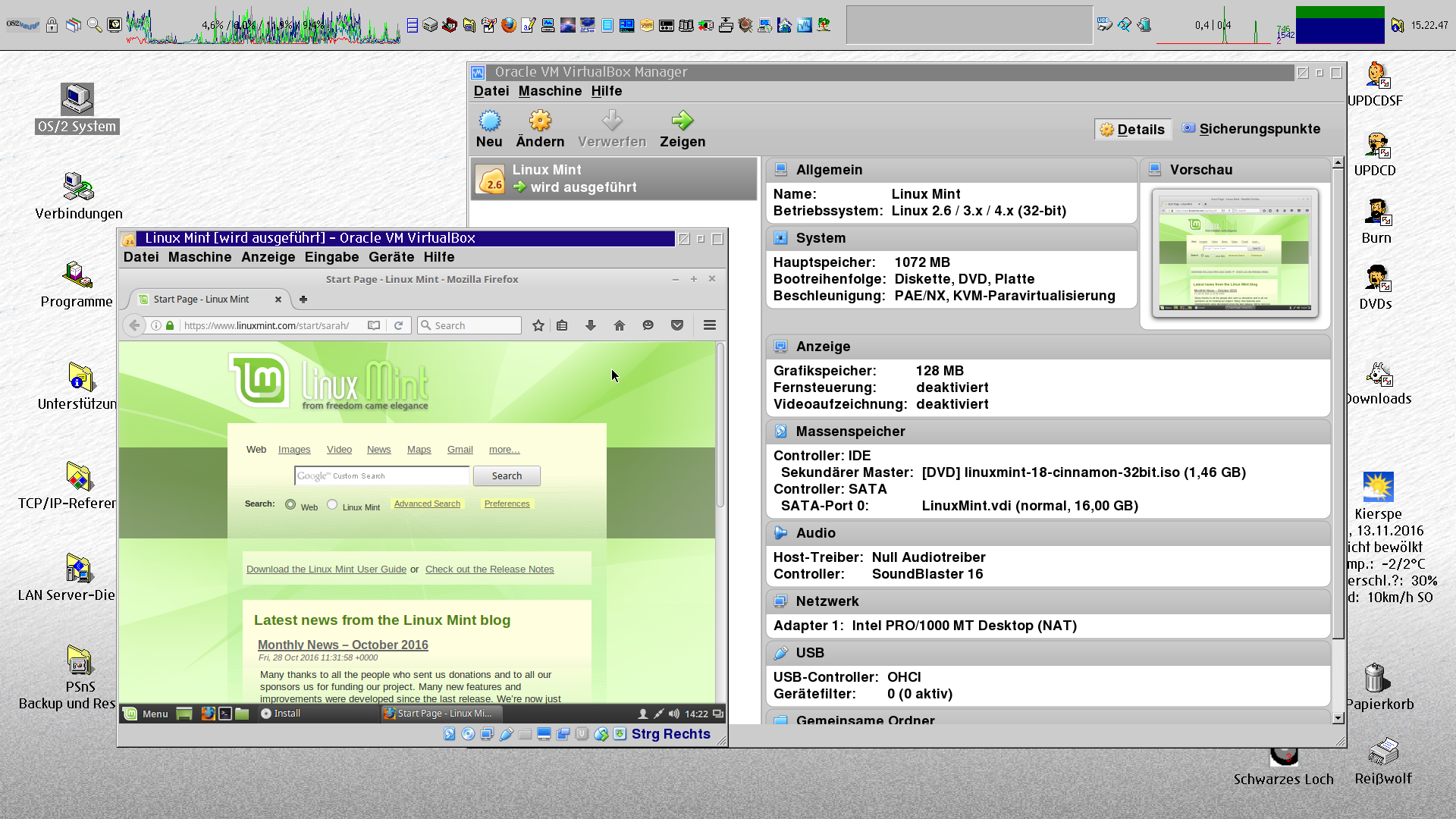Collapse the Anzeige section header
Viewport: 1456px width, 819px height.
(x=1048, y=347)
